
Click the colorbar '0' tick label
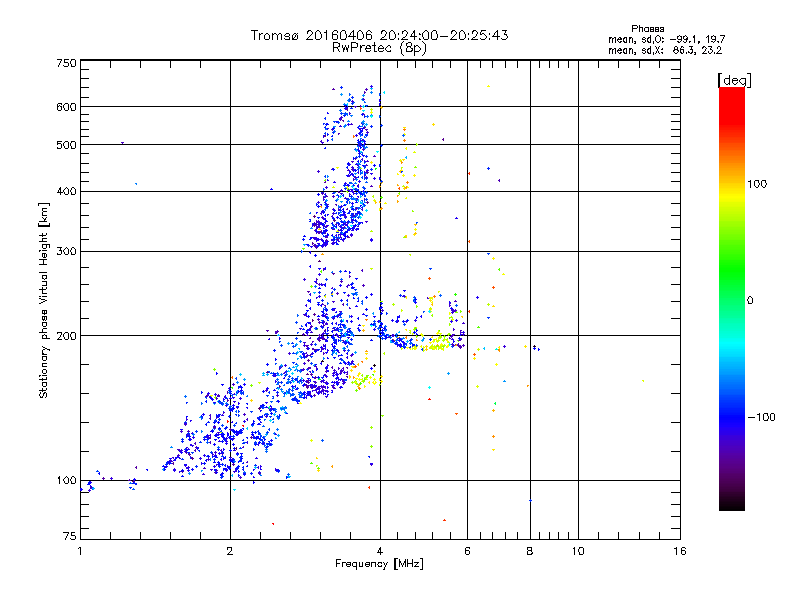[x=750, y=301]
